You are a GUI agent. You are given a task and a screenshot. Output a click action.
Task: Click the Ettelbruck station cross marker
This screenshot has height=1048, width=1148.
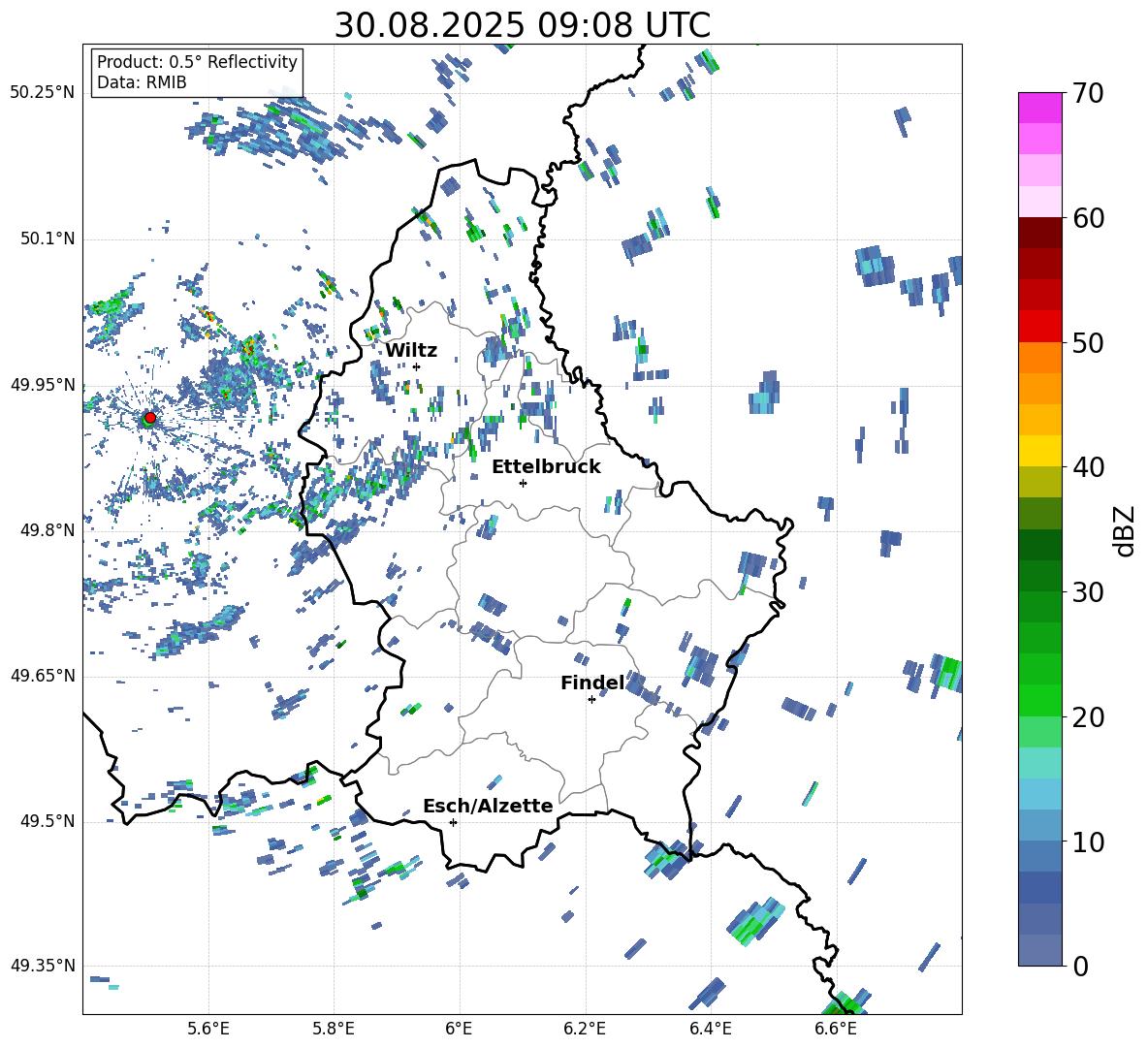click(523, 483)
